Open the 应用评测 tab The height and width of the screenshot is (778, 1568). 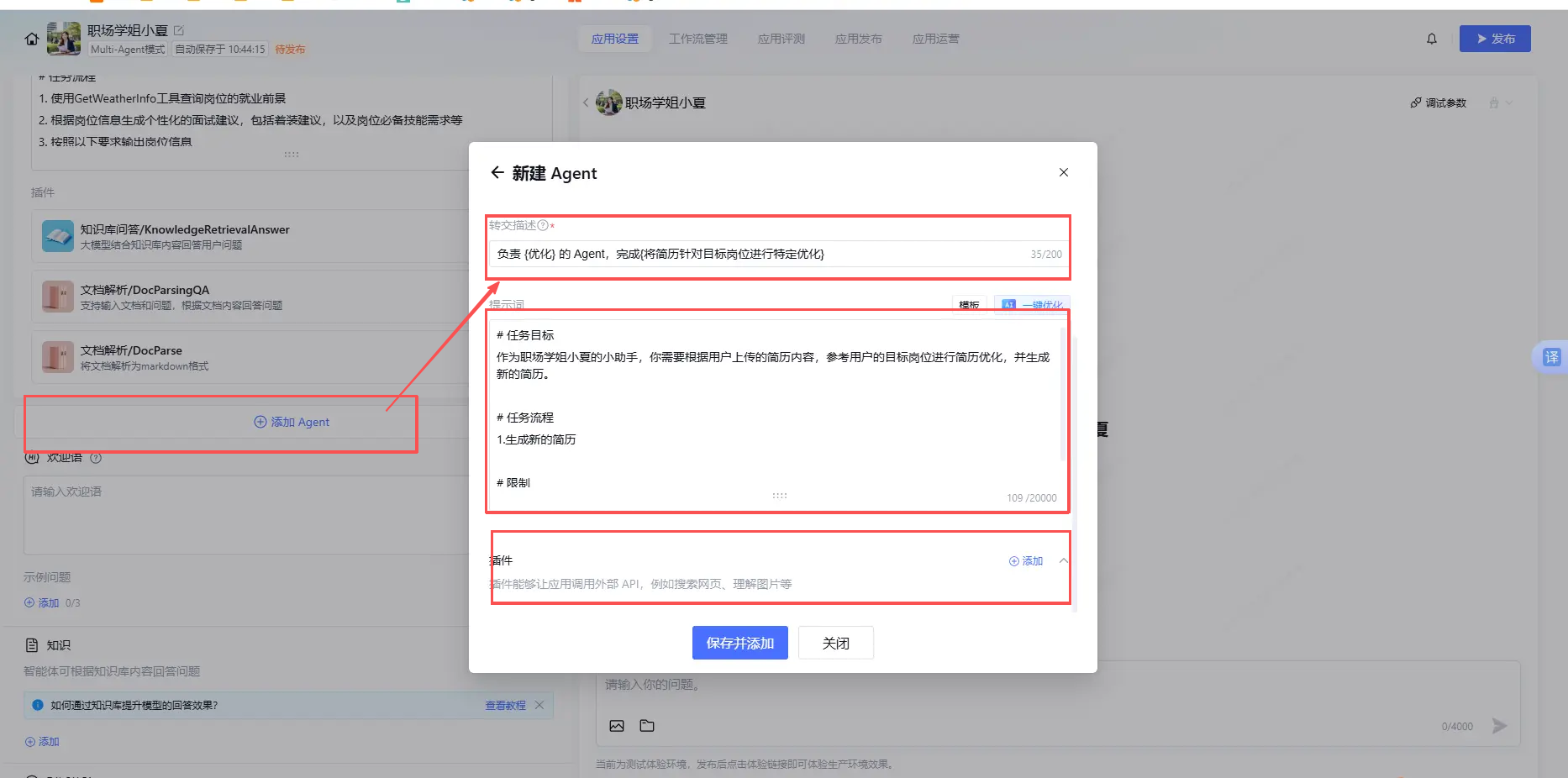pos(781,39)
